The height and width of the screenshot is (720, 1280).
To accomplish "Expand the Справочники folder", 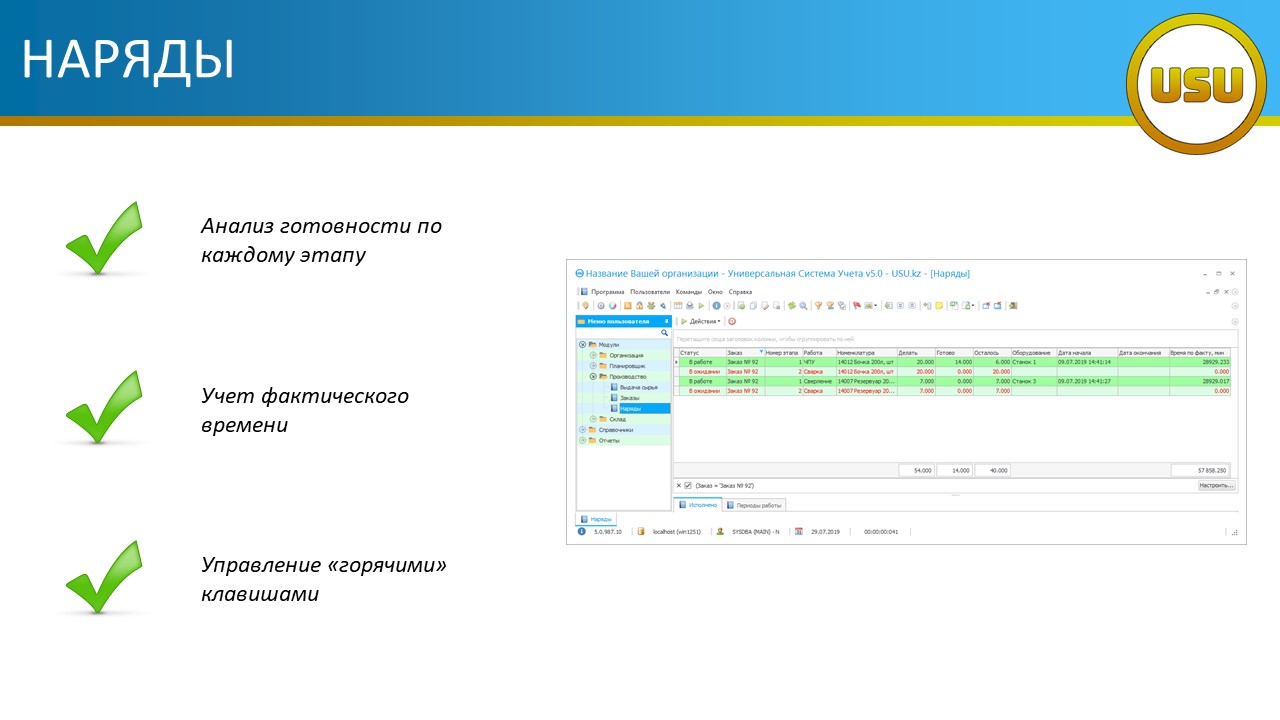I will tap(582, 430).
